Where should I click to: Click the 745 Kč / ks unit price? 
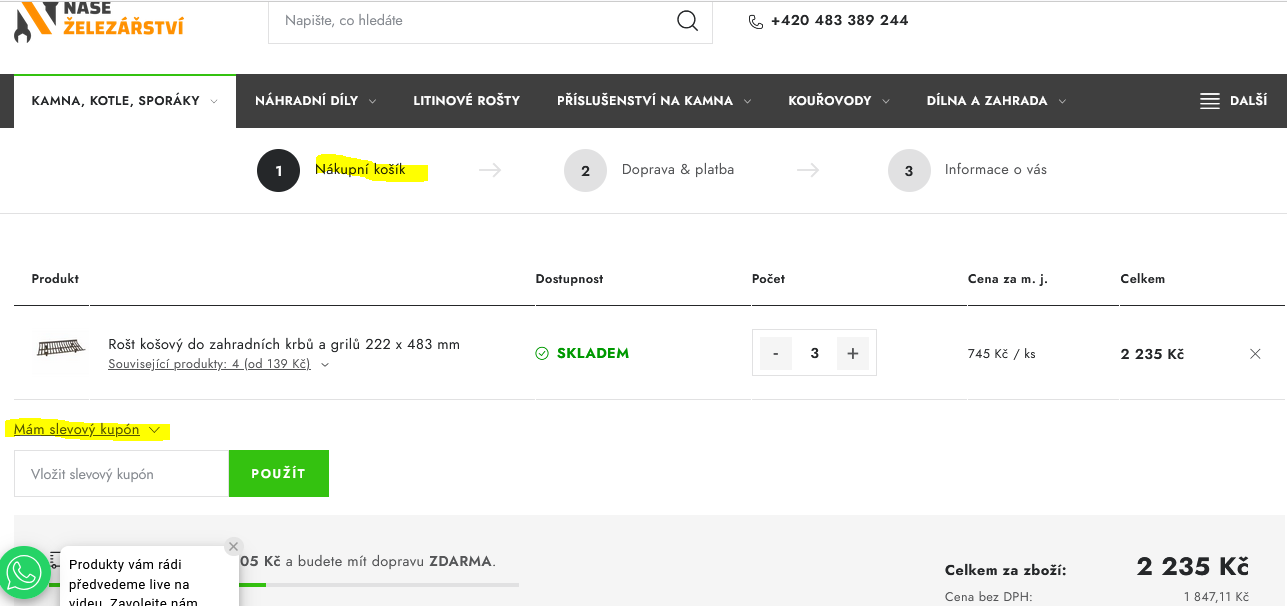(x=1001, y=354)
